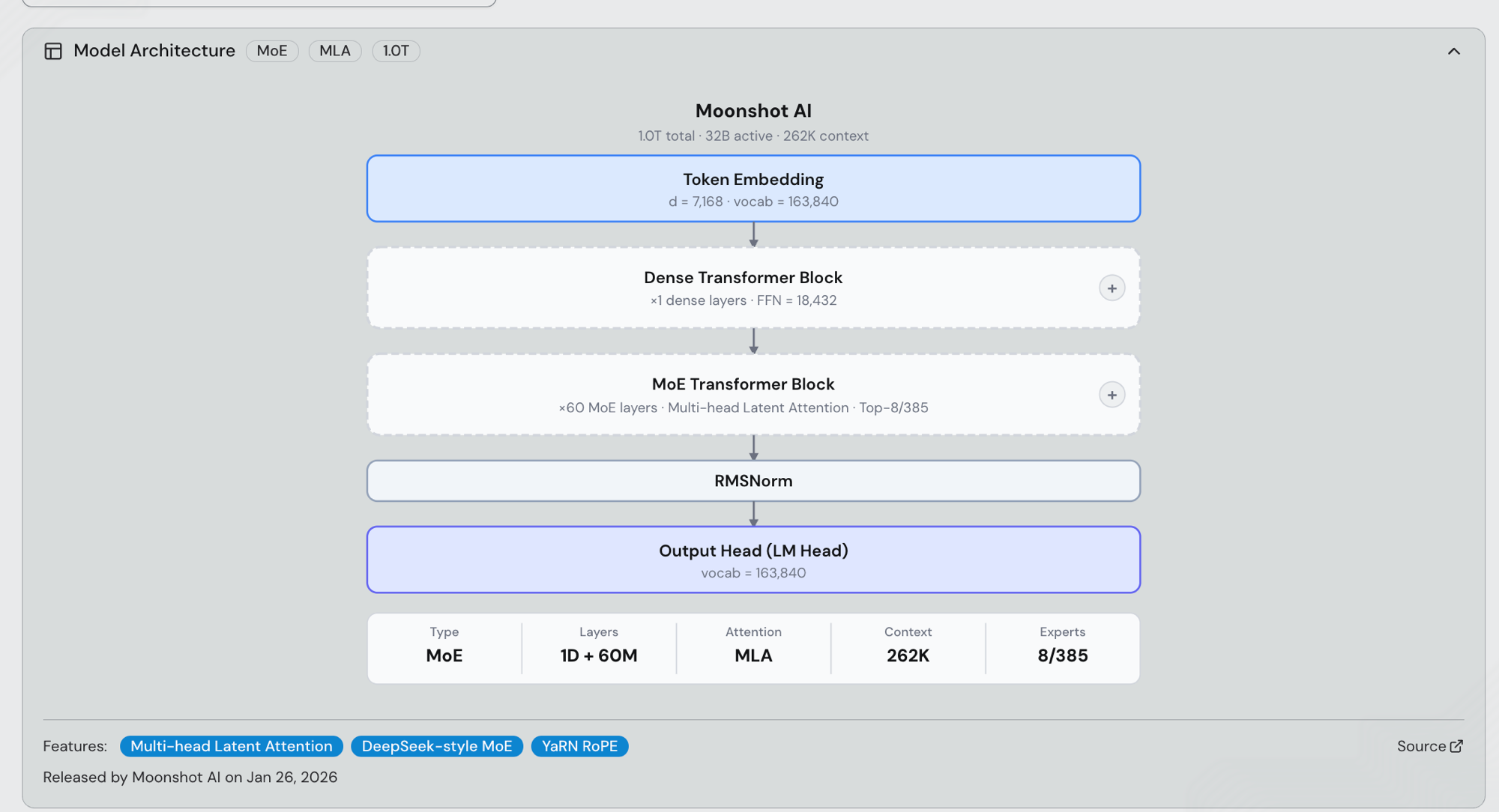Expand the Dense Transformer Block plus button

[1112, 288]
